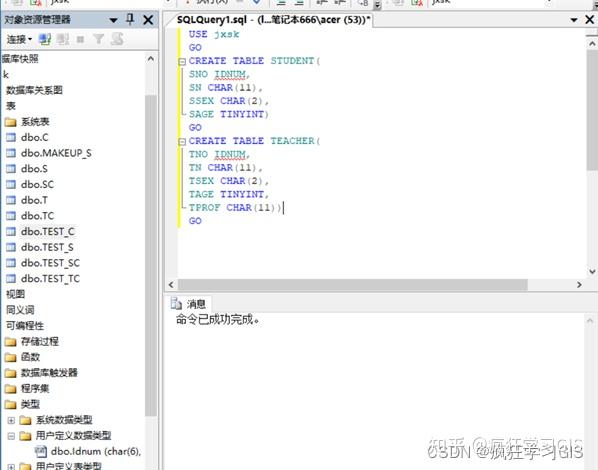Select the 消息 results tab
The image size is (598, 470).
coord(189,304)
